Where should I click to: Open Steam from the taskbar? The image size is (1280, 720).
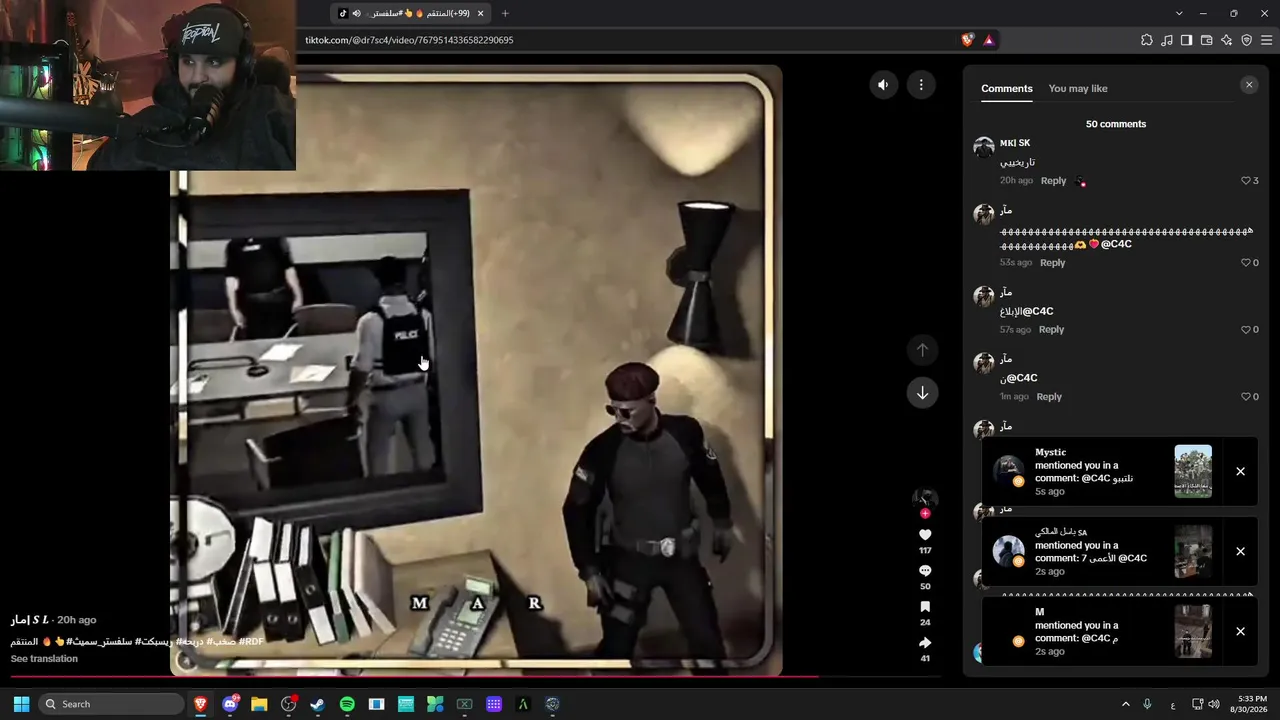click(x=317, y=704)
